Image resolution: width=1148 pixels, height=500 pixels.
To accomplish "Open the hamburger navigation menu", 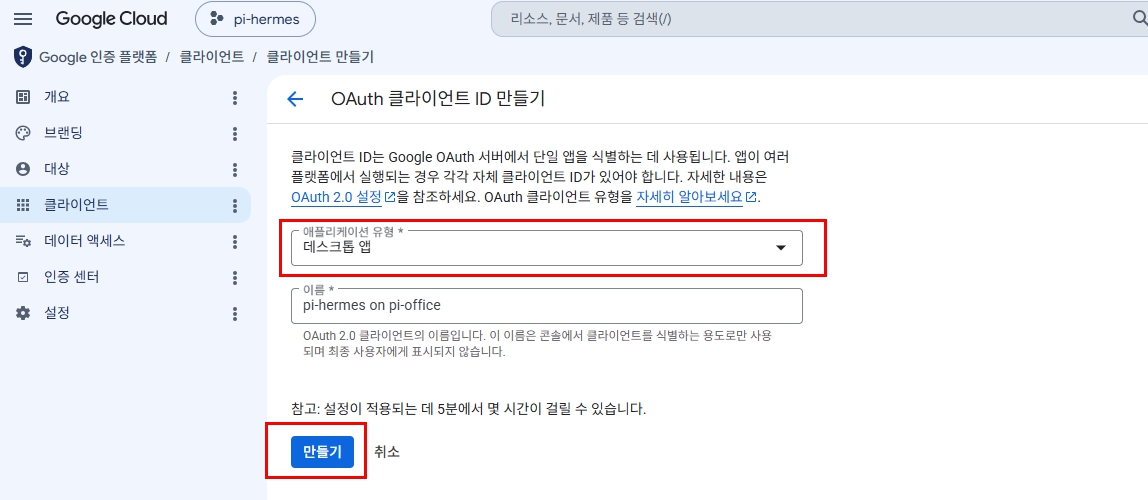I will pyautogui.click(x=23, y=19).
